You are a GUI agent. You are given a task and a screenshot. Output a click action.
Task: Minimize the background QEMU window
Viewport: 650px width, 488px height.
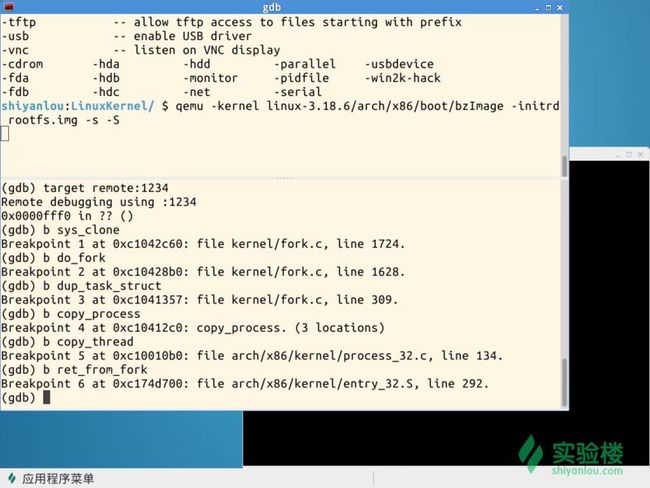pyautogui.click(x=618, y=155)
